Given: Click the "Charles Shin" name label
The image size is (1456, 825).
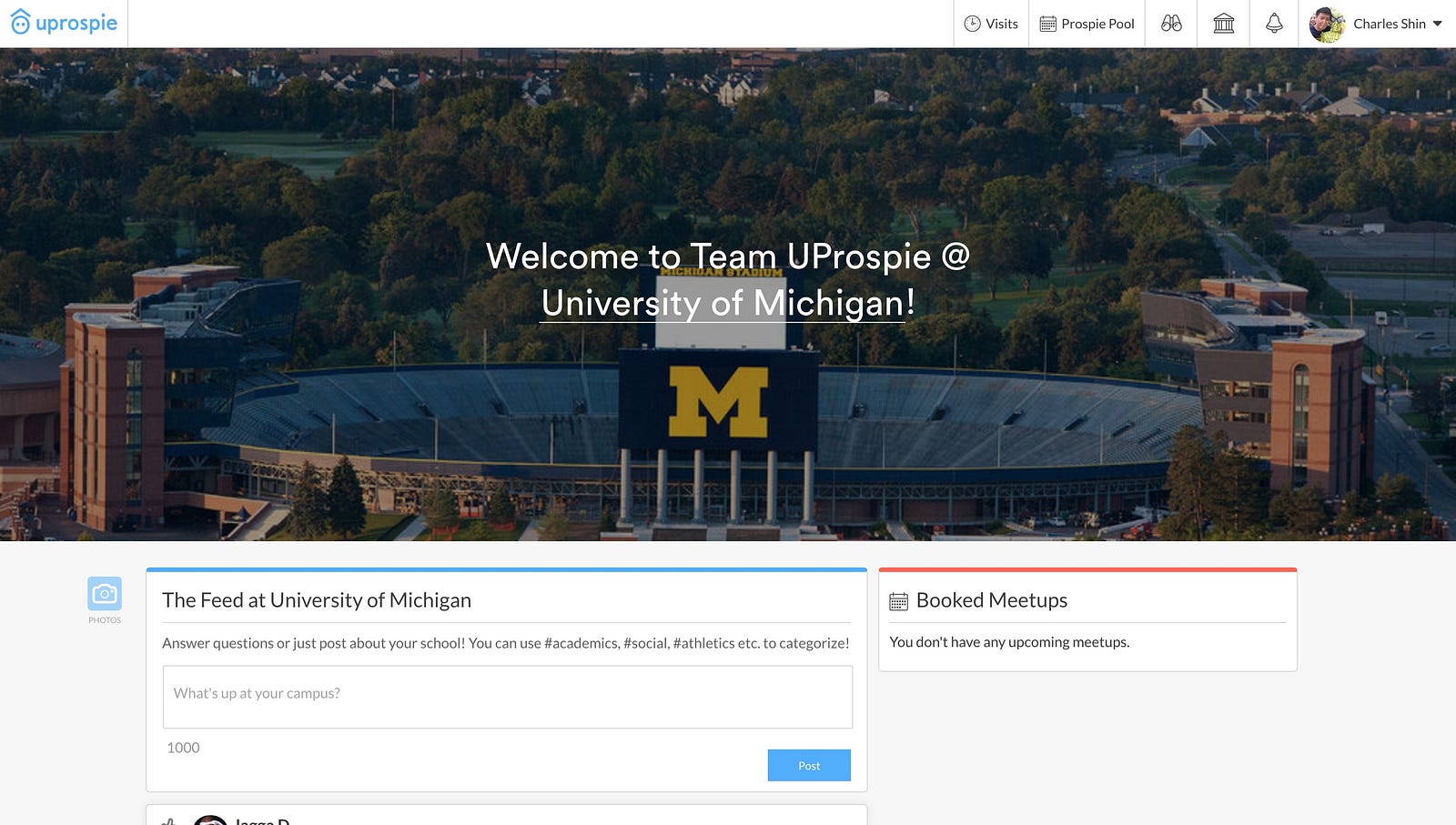Looking at the screenshot, I should [x=1390, y=24].
